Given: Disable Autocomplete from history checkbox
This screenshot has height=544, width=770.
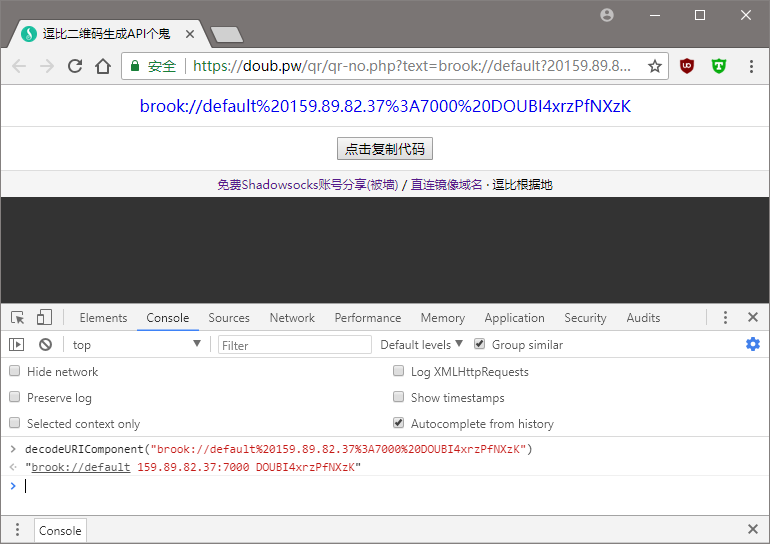Looking at the screenshot, I should coord(399,423).
